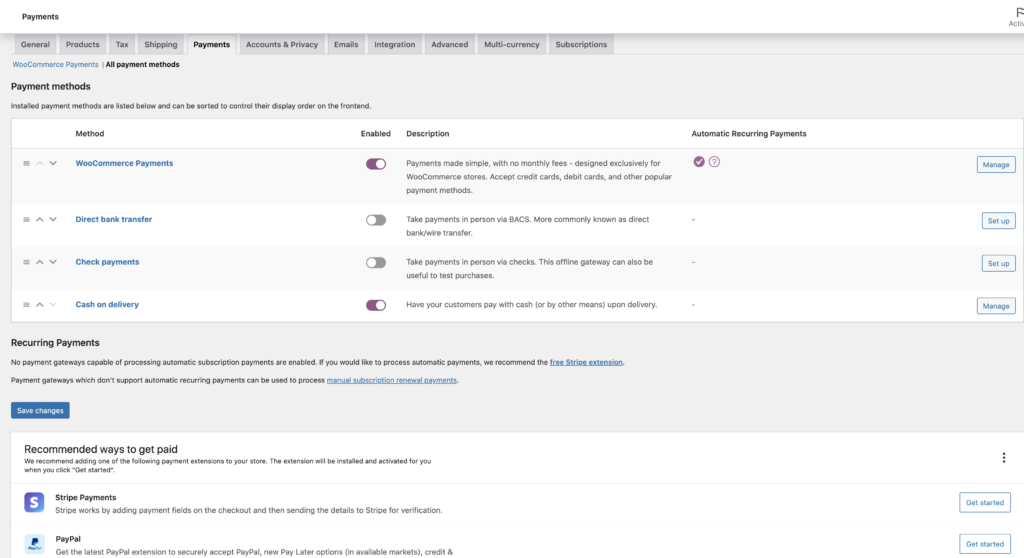
Task: Move Direct bank transfer down with the down arrow
Action: (x=53, y=220)
